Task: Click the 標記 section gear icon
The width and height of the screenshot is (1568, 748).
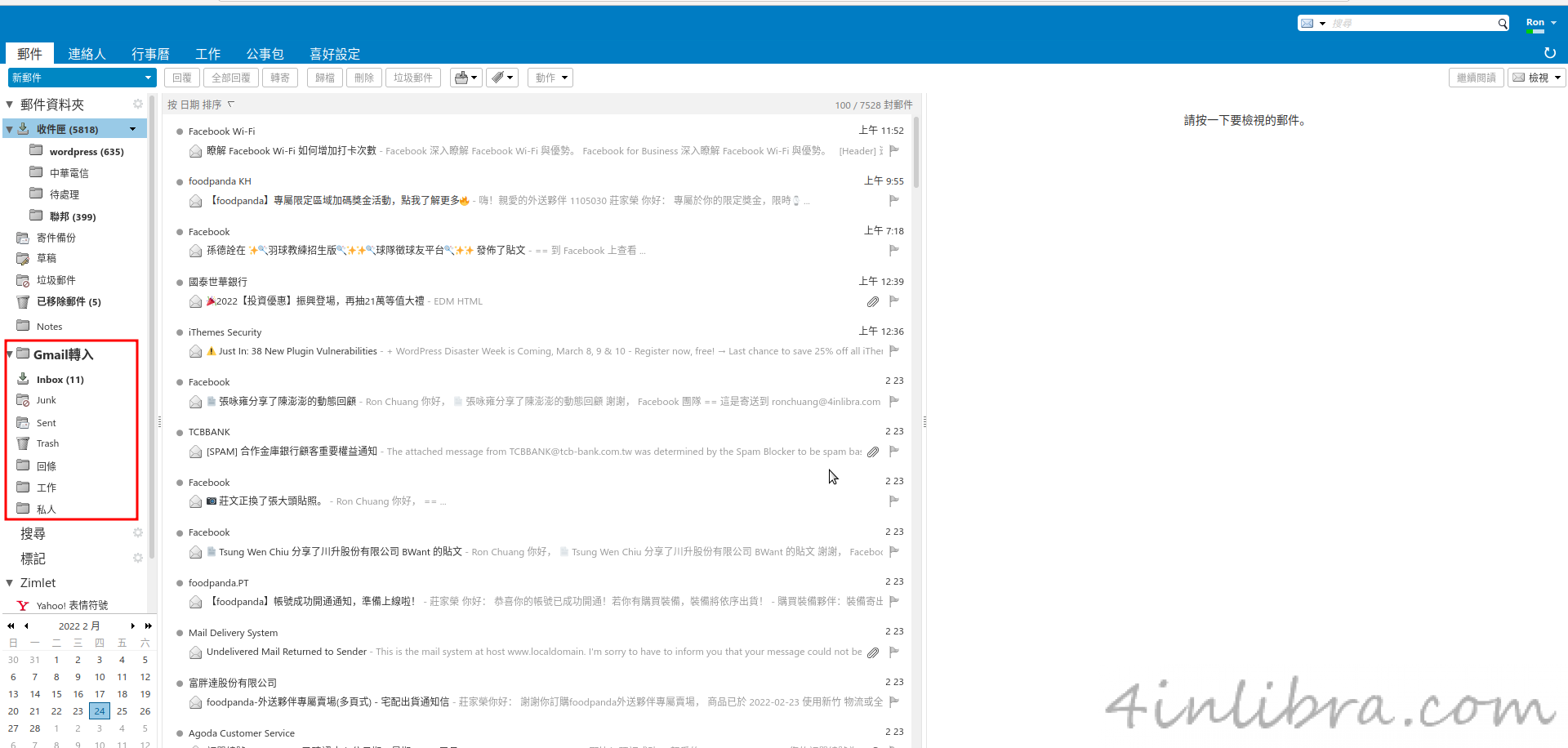Action: point(138,558)
